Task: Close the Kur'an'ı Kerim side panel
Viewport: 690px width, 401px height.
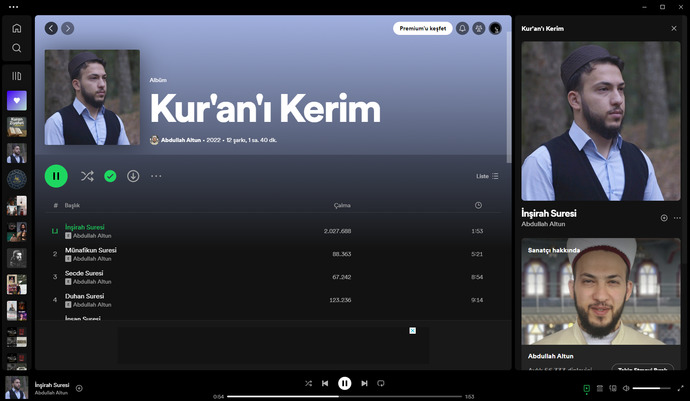Action: click(674, 29)
